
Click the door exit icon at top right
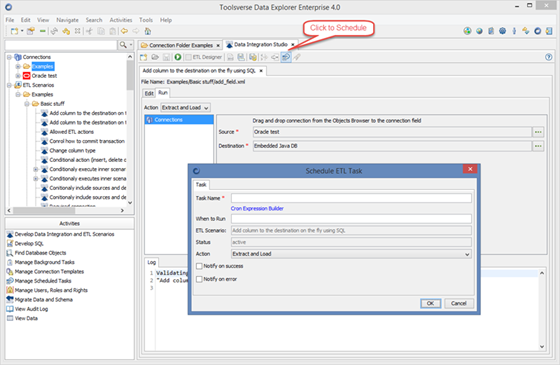click(x=549, y=31)
